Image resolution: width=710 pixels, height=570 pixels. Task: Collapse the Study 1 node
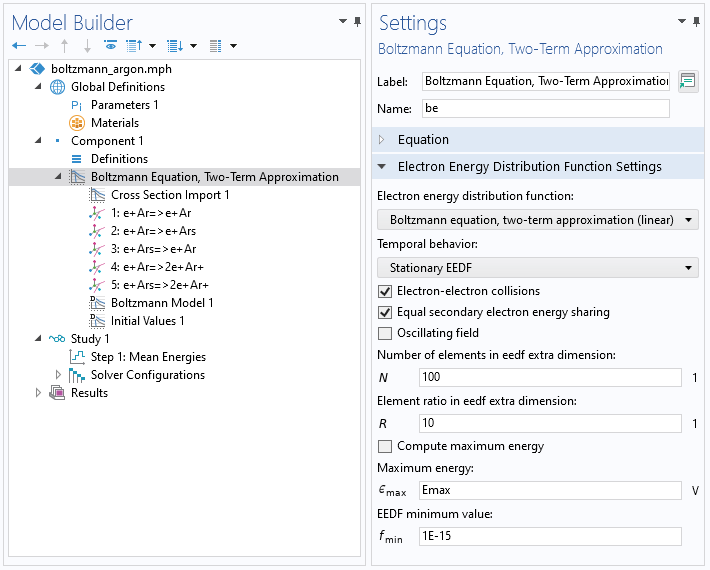click(38, 338)
